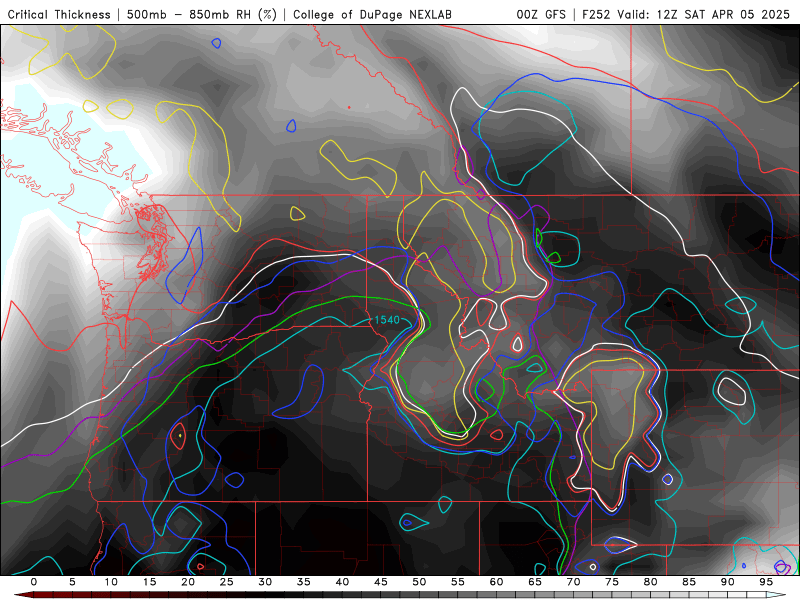Click the "00Z GFS" model run label
This screenshot has width=800, height=600.
coord(541,14)
